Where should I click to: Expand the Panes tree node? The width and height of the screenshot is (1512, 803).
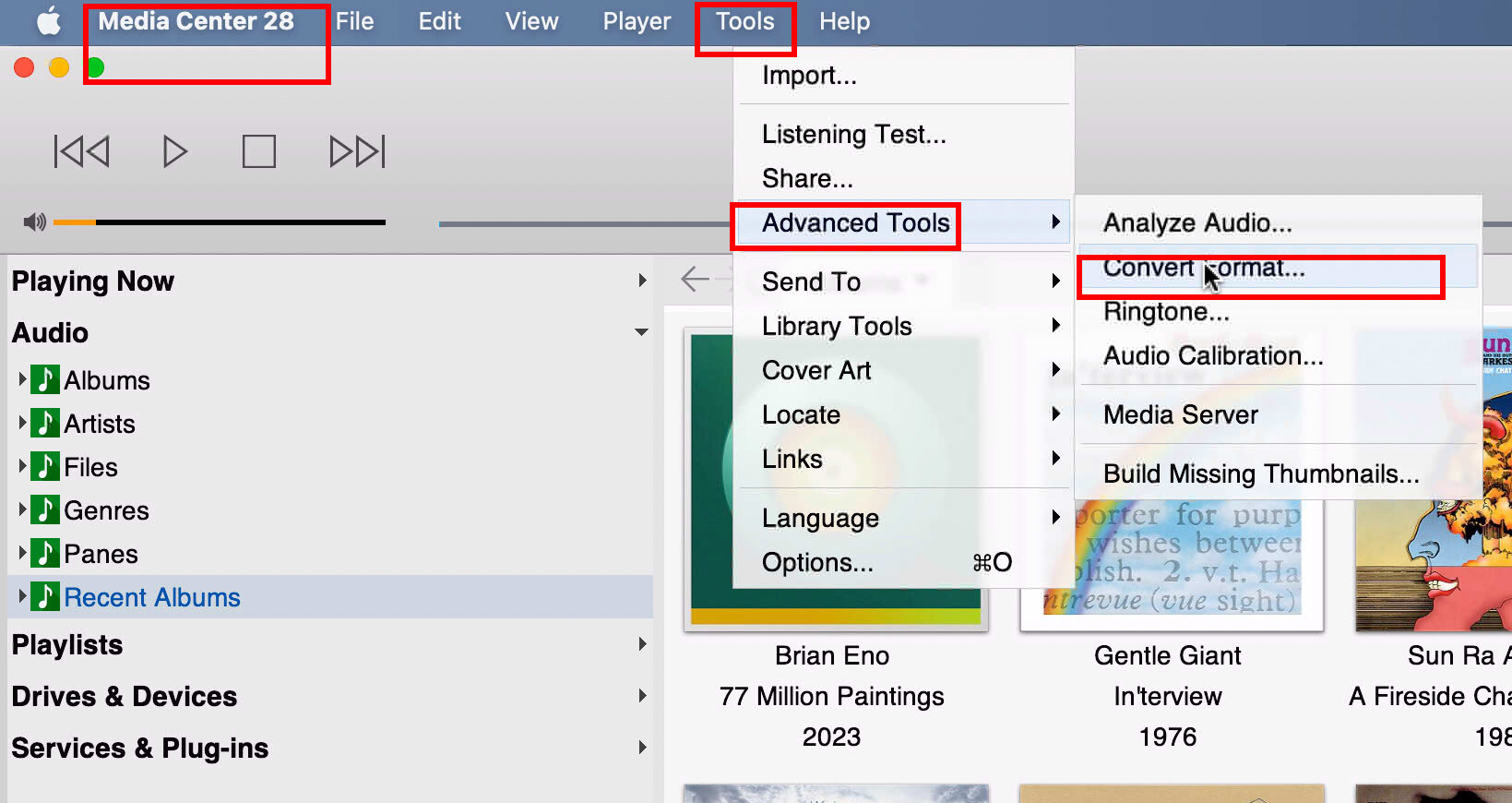coord(22,553)
